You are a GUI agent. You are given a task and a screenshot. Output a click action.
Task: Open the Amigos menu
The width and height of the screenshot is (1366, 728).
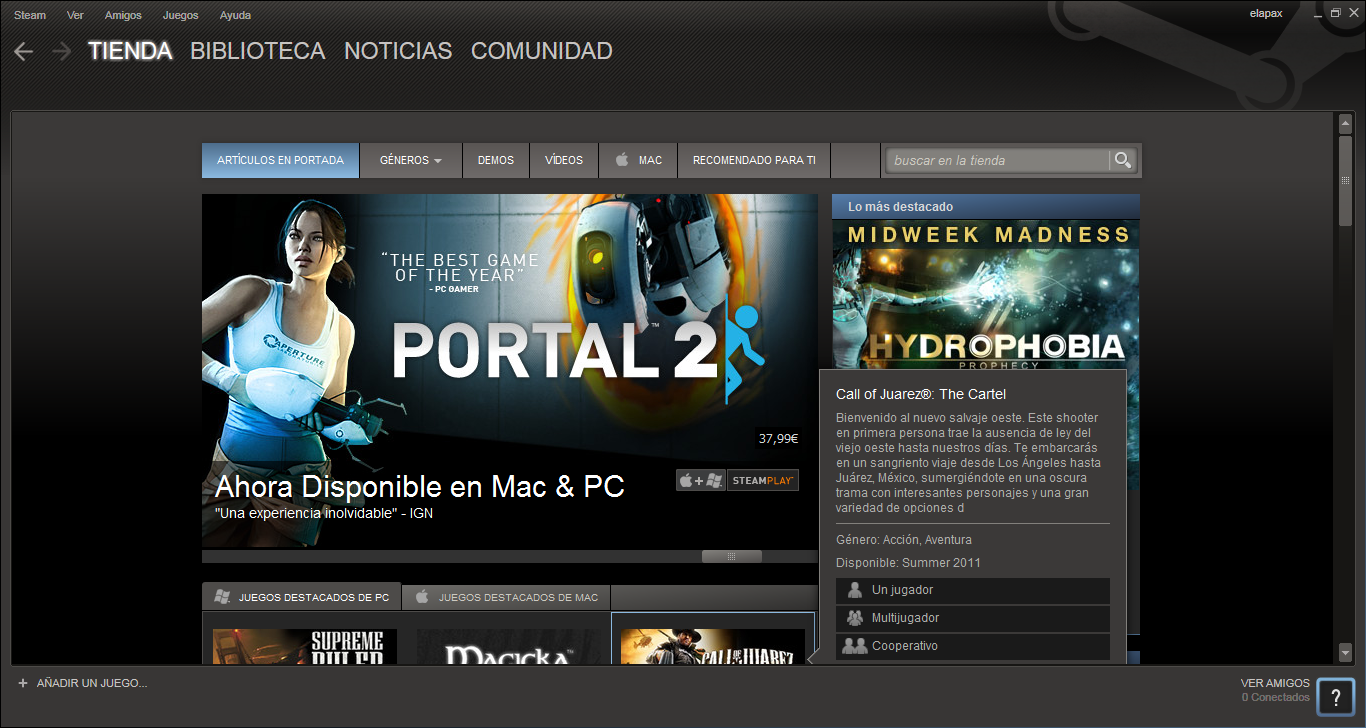(x=123, y=15)
